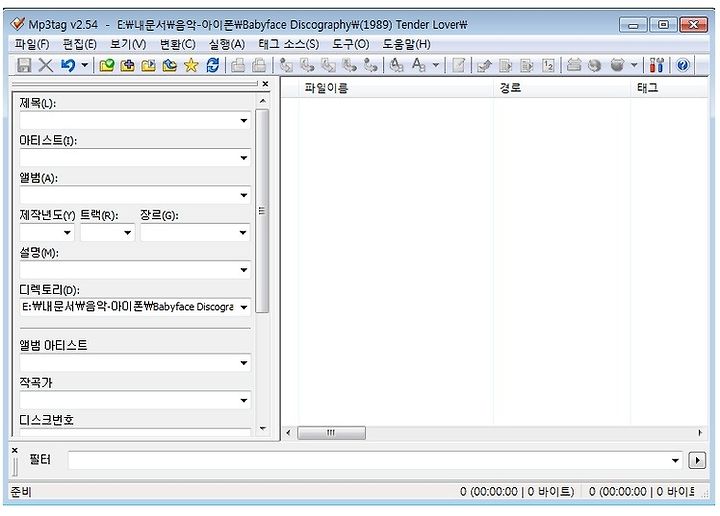This screenshot has height=516, width=720.
Task: Open the dropdown arrow beside Undo
Action: pos(84,65)
